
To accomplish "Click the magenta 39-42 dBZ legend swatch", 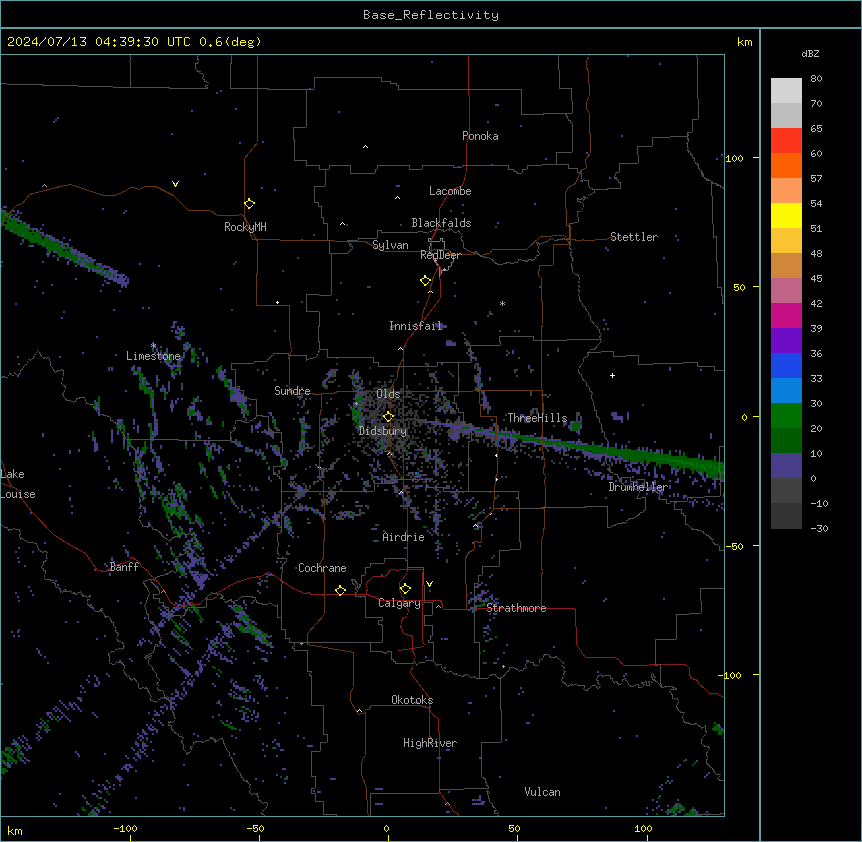I will click(x=786, y=315).
